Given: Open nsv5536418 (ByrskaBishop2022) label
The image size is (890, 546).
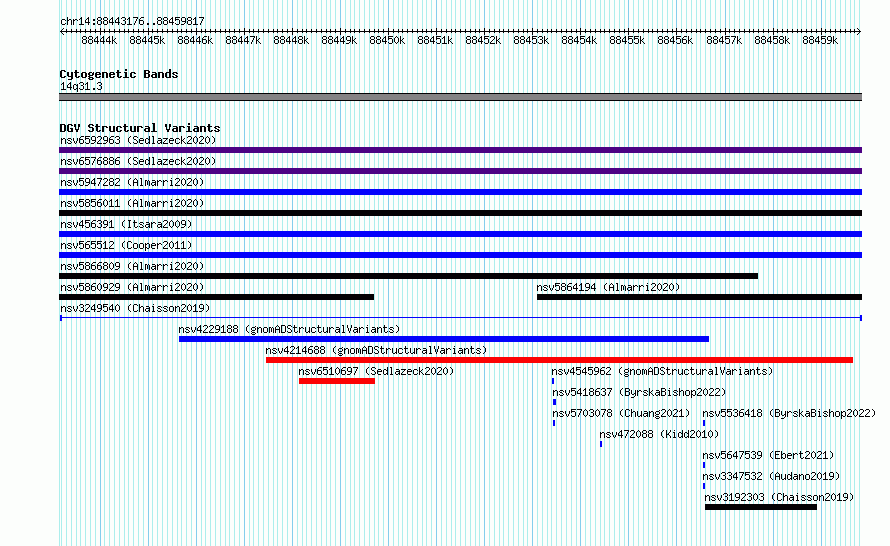Looking at the screenshot, I should pyautogui.click(x=789, y=413).
